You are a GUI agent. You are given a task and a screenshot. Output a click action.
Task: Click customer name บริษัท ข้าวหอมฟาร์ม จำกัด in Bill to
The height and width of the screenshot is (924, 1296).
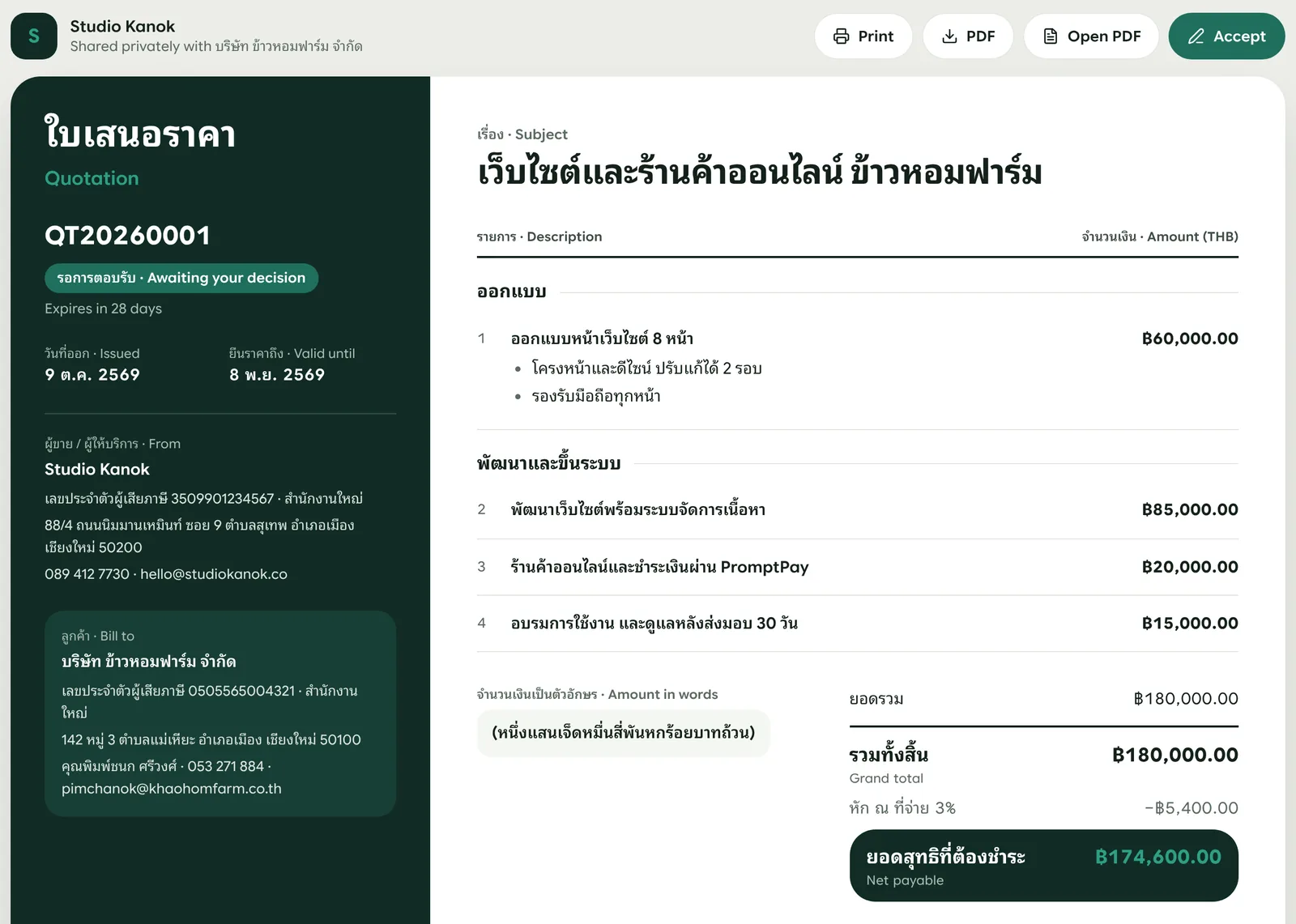pyautogui.click(x=149, y=662)
